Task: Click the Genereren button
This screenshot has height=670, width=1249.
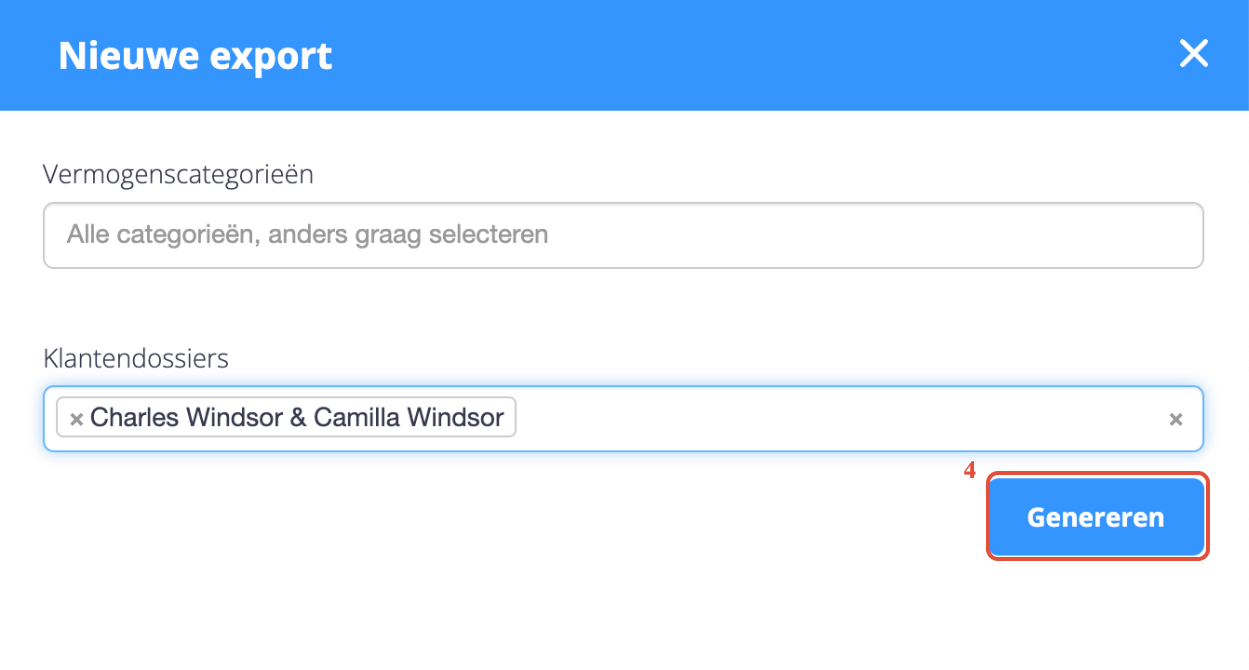Action: tap(1096, 517)
